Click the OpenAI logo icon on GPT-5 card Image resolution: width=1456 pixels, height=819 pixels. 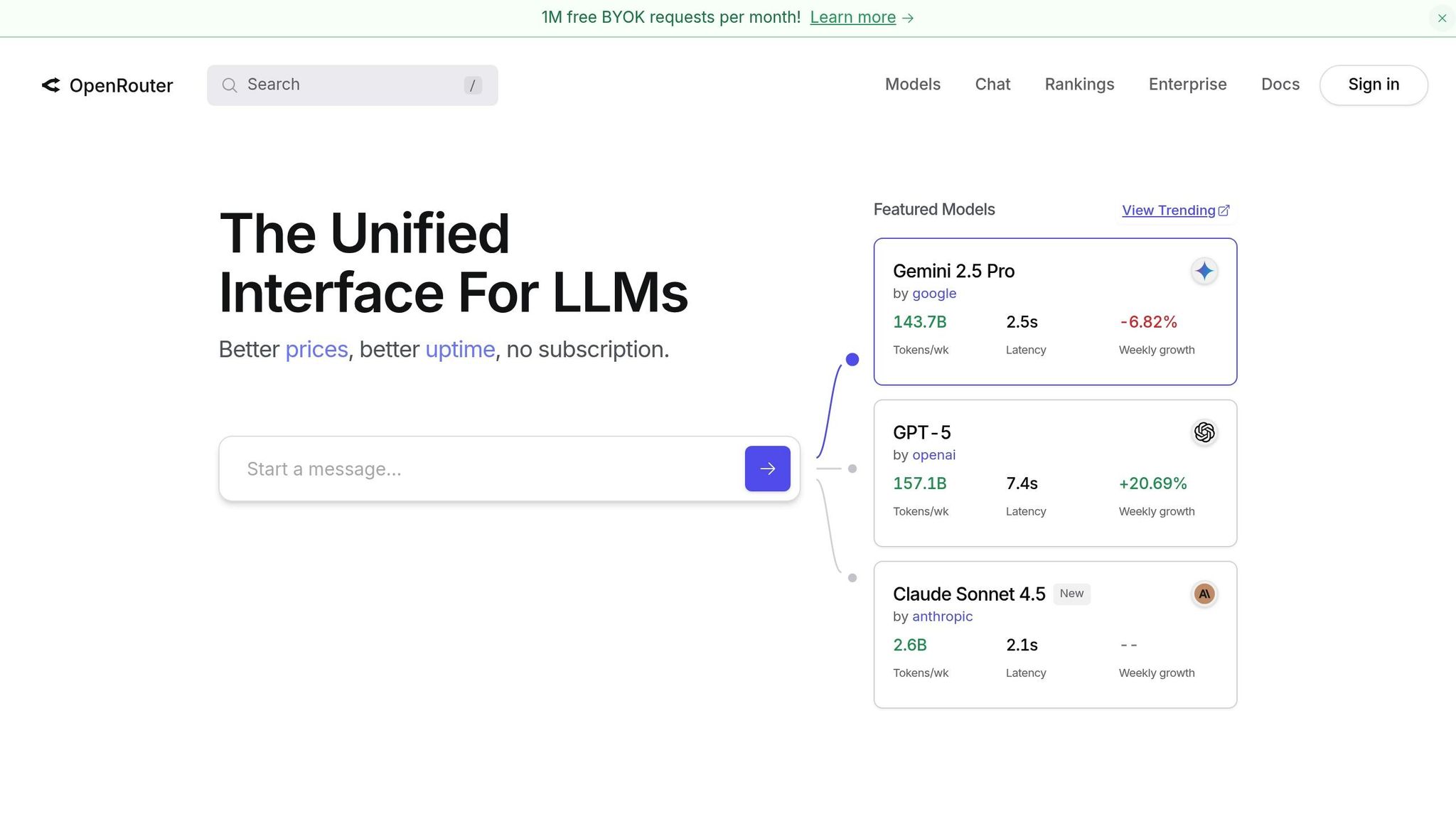1204,432
